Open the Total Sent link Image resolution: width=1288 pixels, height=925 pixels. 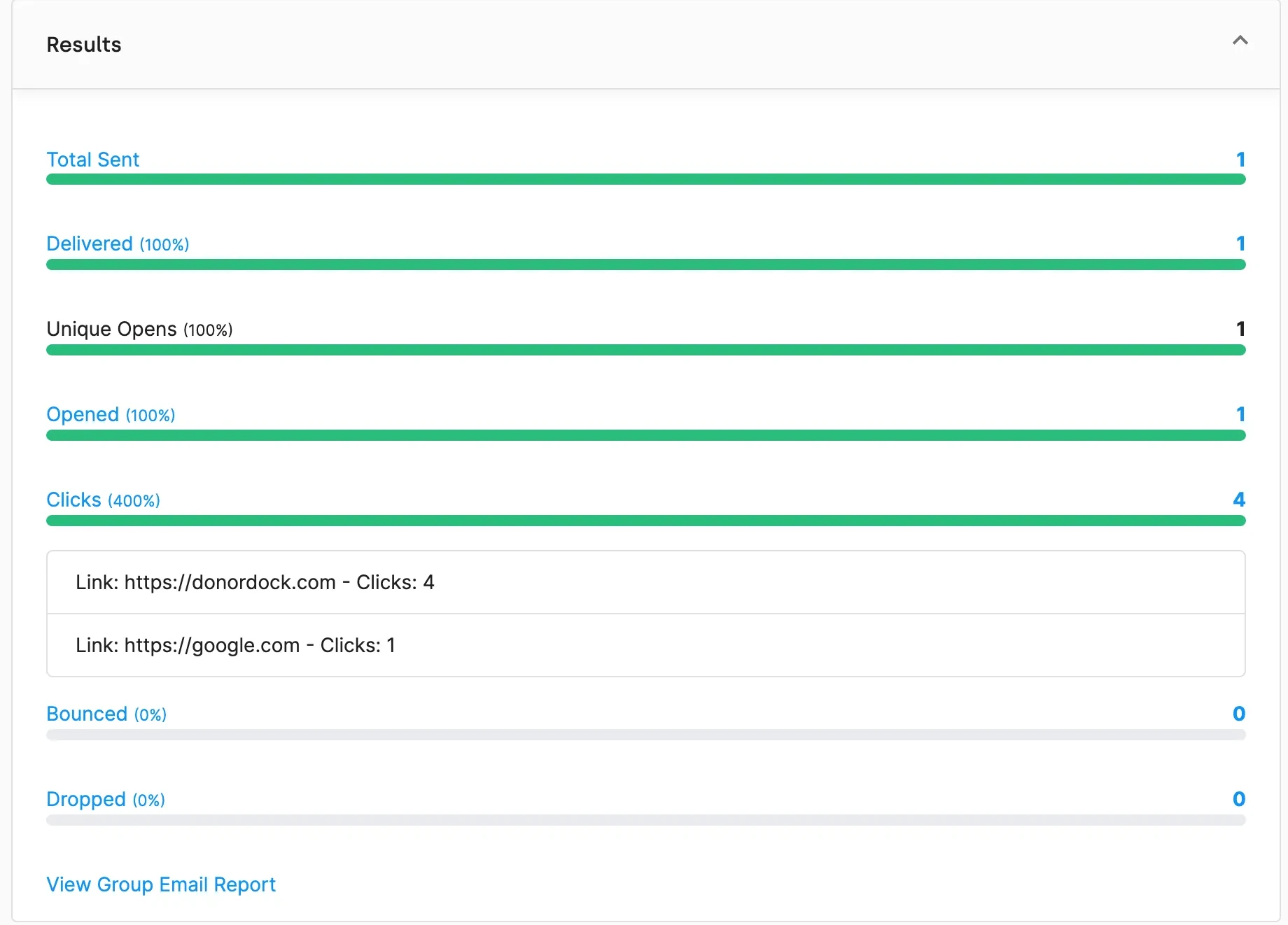[92, 160]
